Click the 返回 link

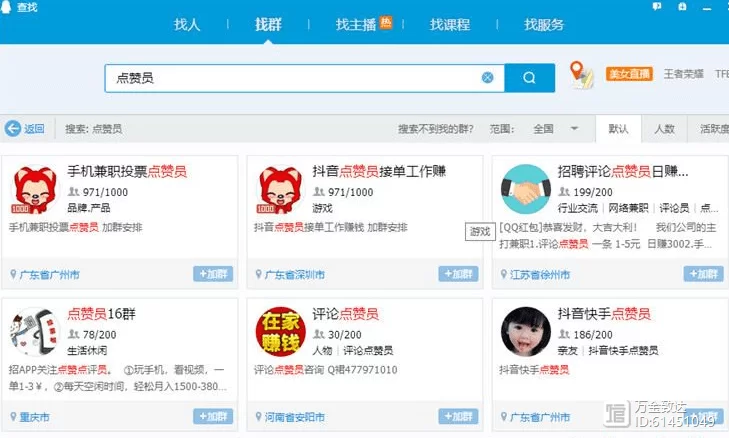tap(34, 129)
